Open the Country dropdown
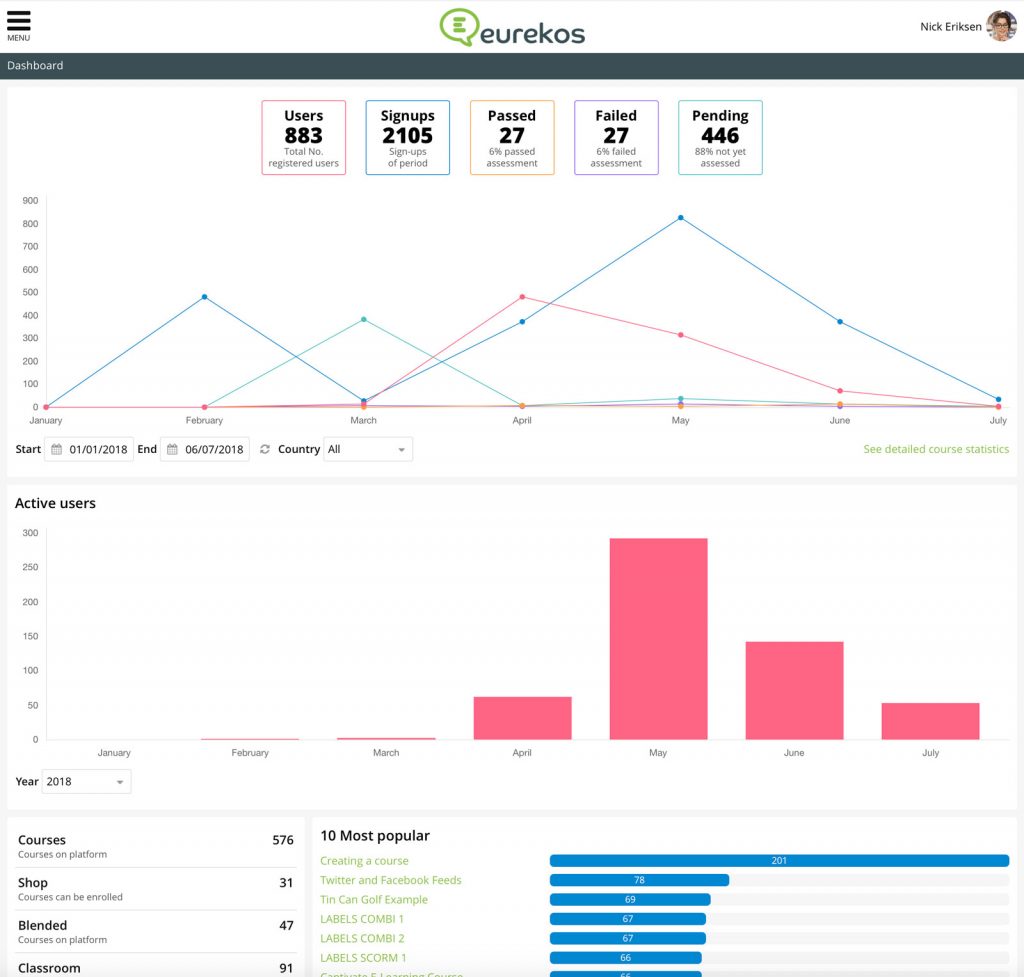Viewport: 1024px width, 977px height. (x=367, y=450)
